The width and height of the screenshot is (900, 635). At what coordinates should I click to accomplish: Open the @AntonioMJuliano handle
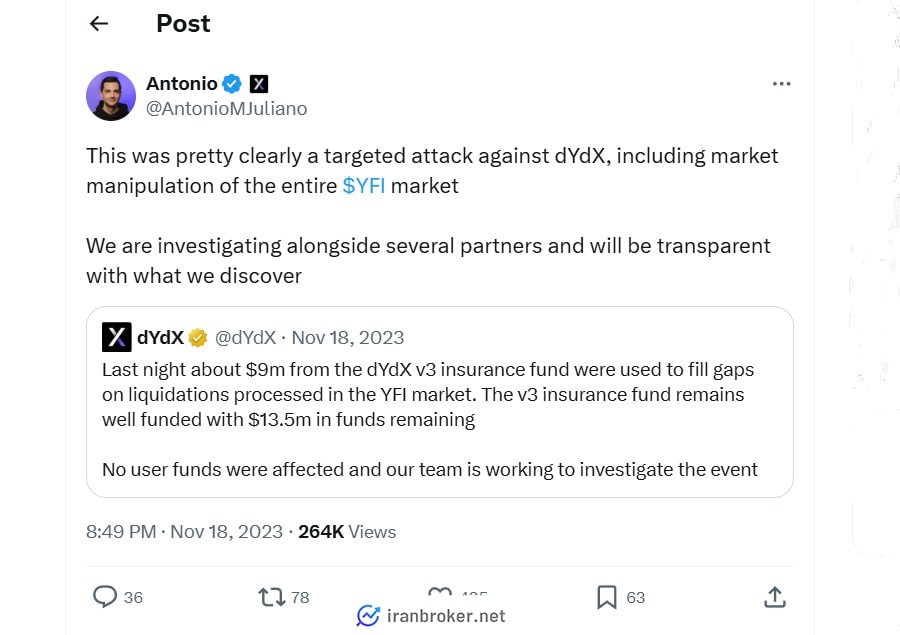(227, 109)
